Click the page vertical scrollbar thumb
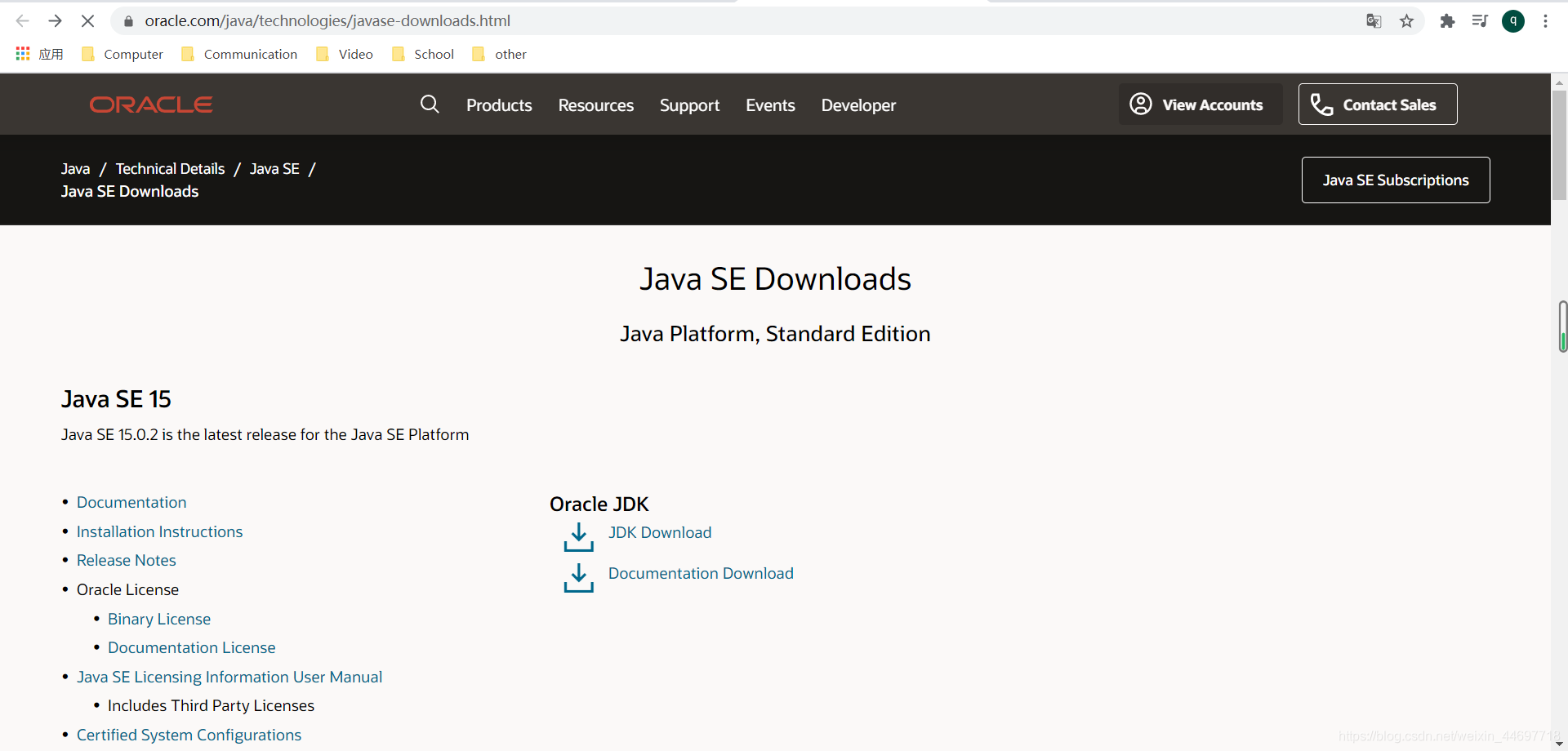 1559,145
